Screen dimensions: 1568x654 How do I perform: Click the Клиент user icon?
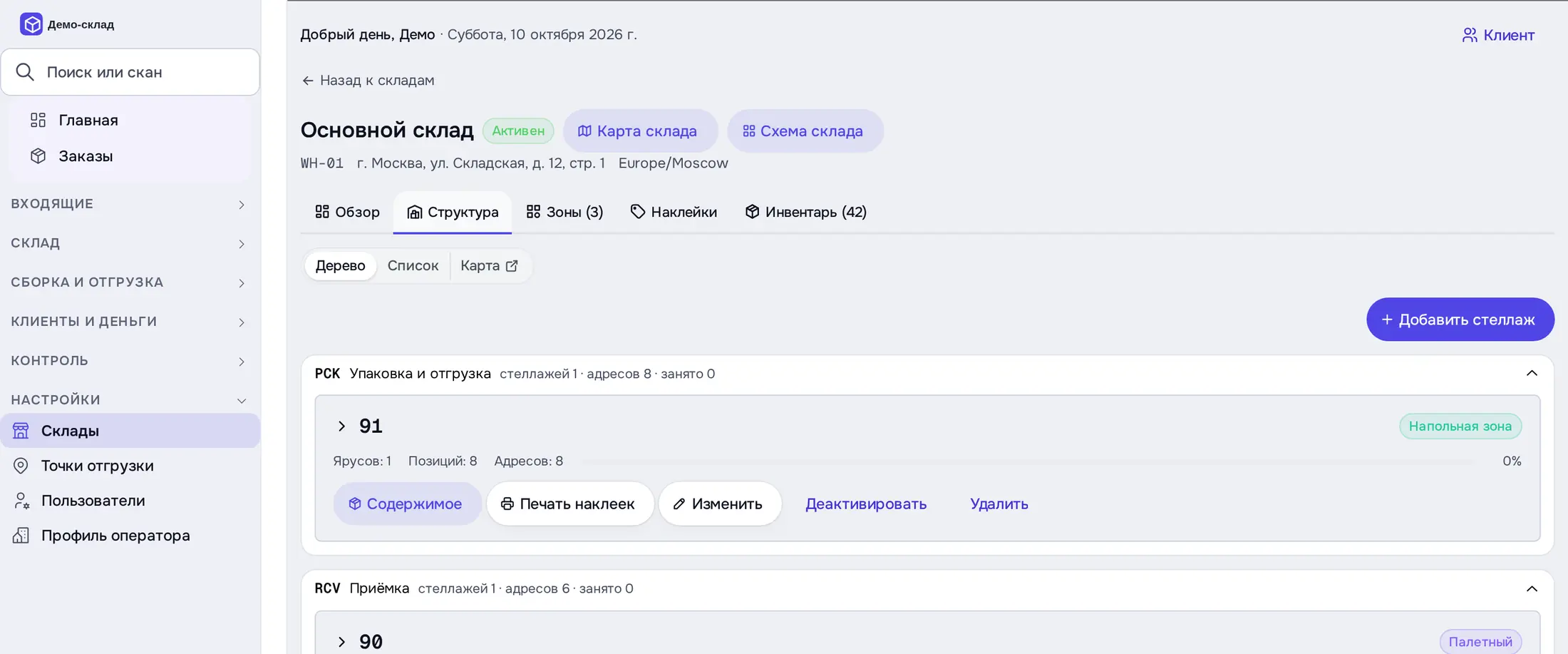[1470, 35]
